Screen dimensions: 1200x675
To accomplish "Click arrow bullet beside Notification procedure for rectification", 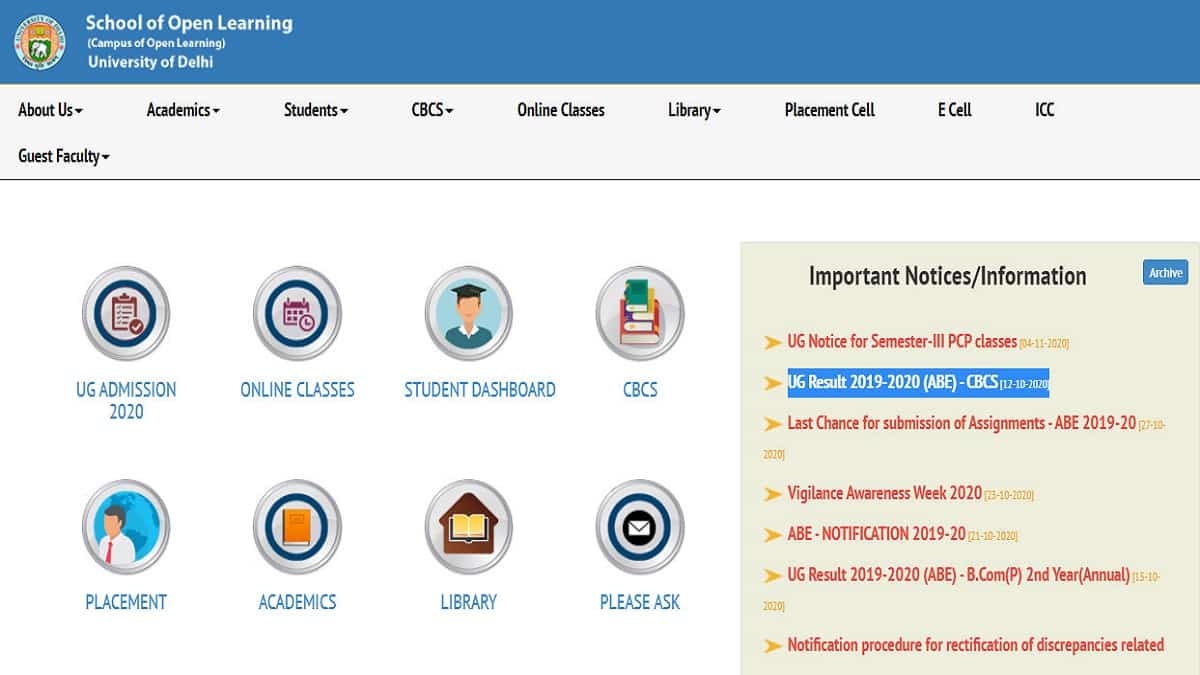I will [772, 646].
